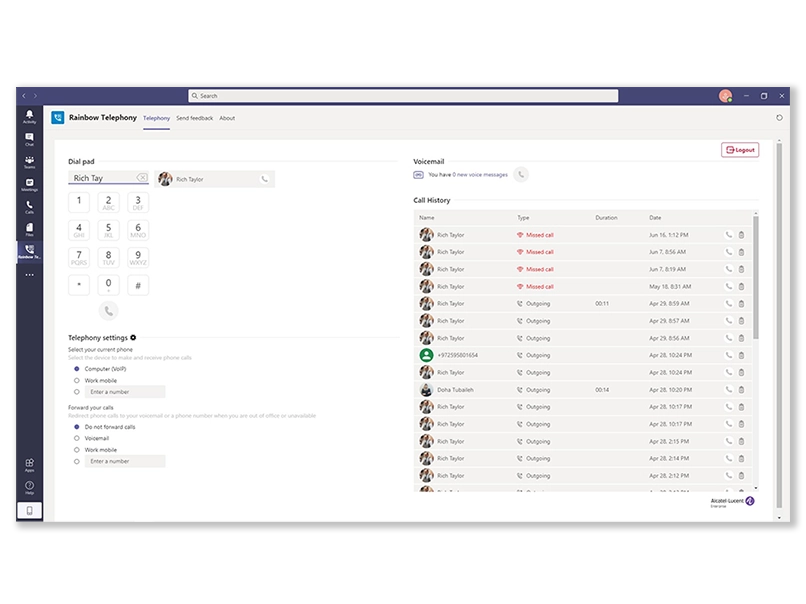This screenshot has width=806, height=604.
Task: Open Telephony settings gear icon
Action: point(133,337)
